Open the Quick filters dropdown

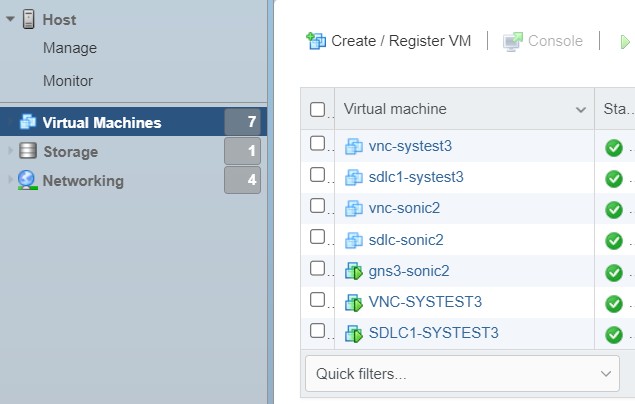tap(462, 374)
